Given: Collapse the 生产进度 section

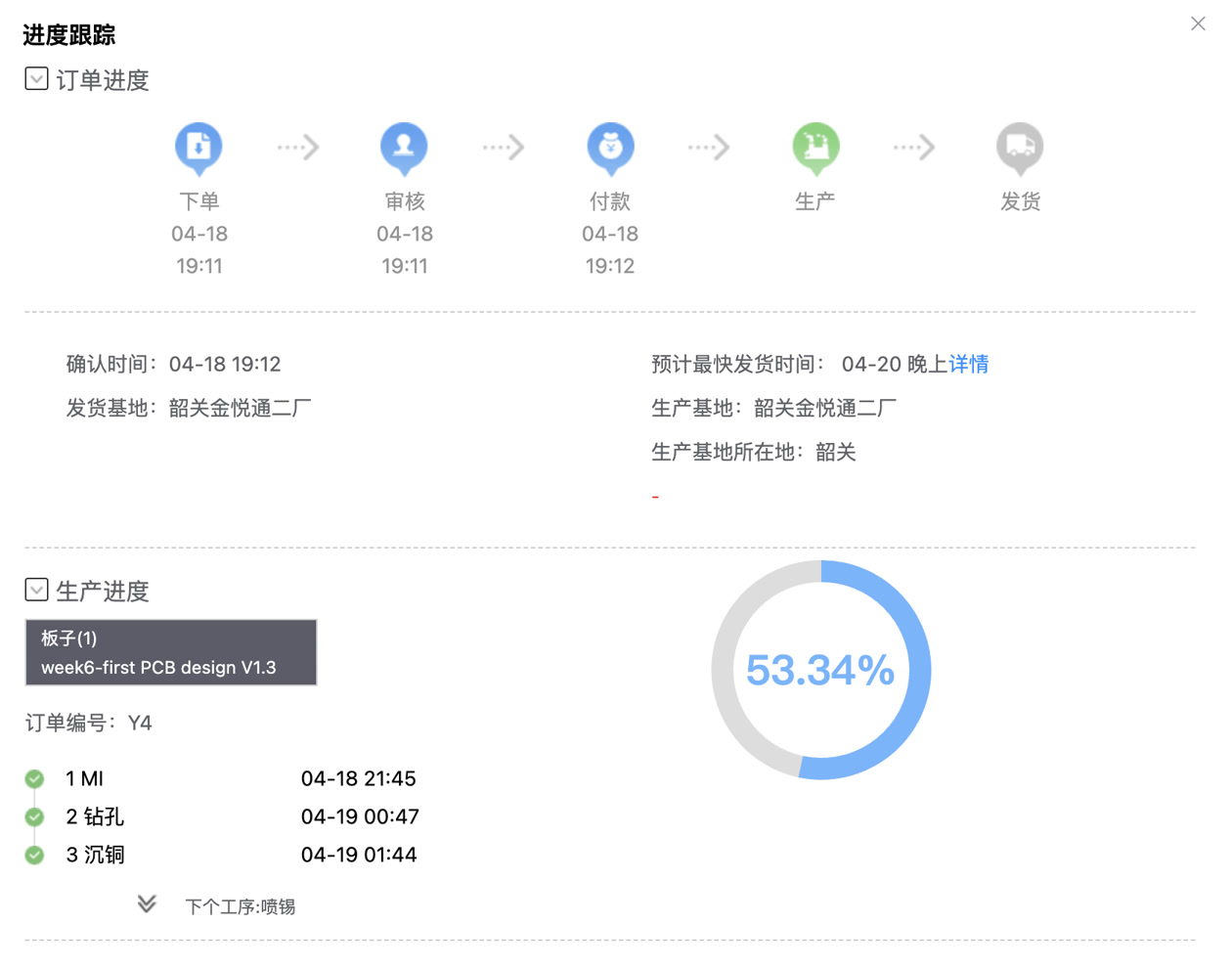Looking at the screenshot, I should (36, 590).
